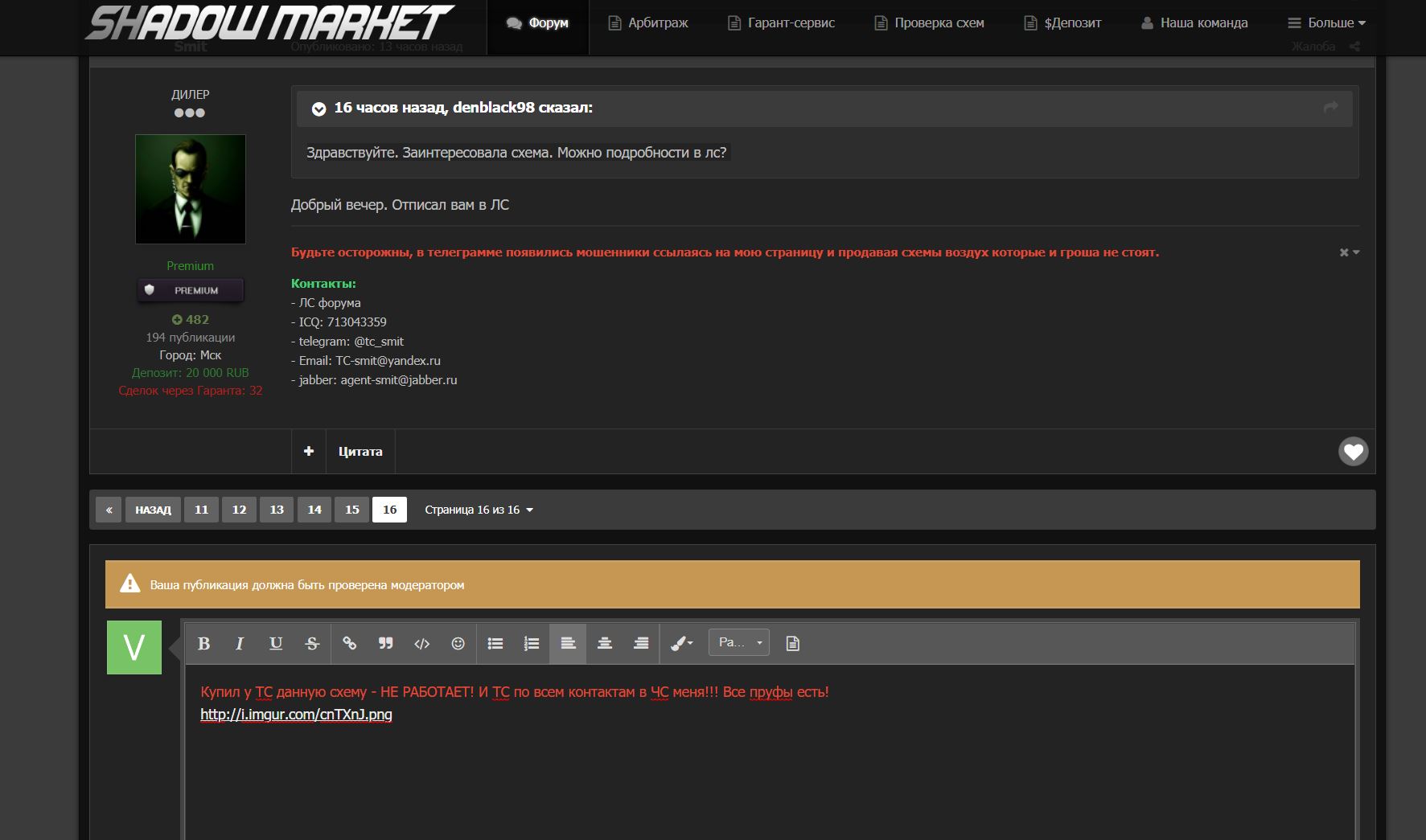Click the denblack98 quote header text
This screenshot has height=840, width=1426.
[x=463, y=108]
